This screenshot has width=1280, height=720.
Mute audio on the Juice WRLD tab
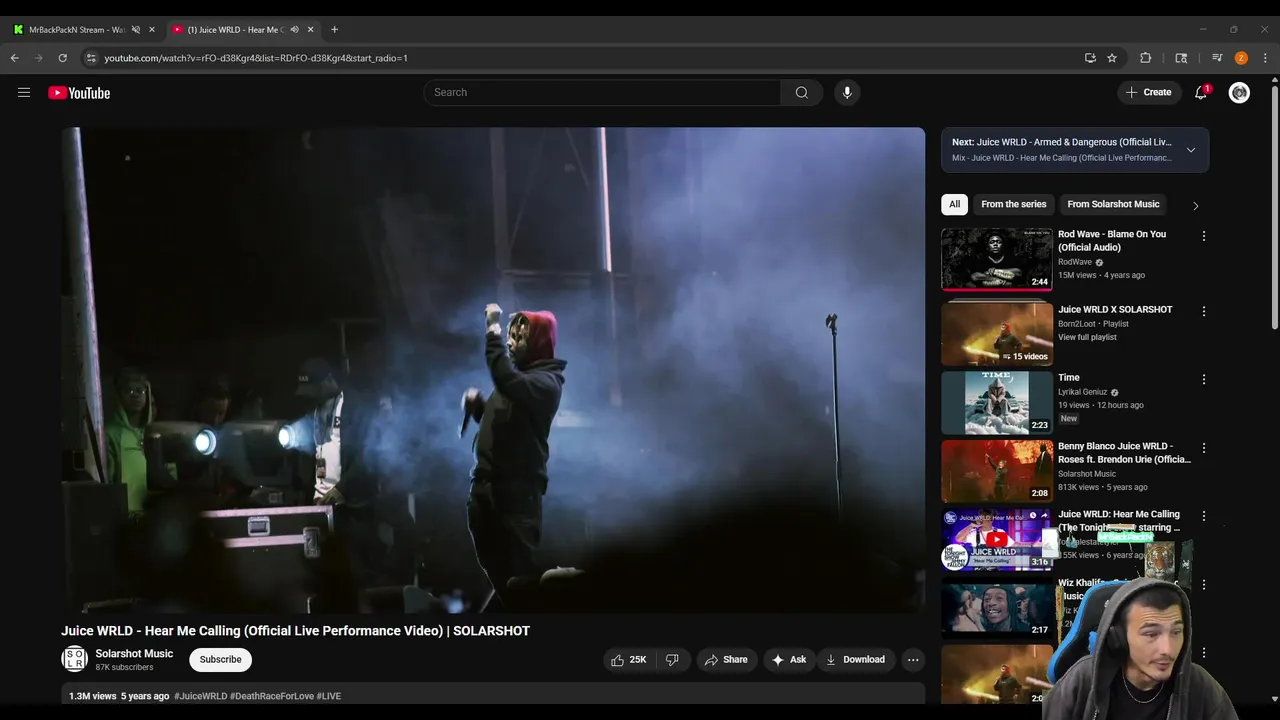pyautogui.click(x=294, y=30)
